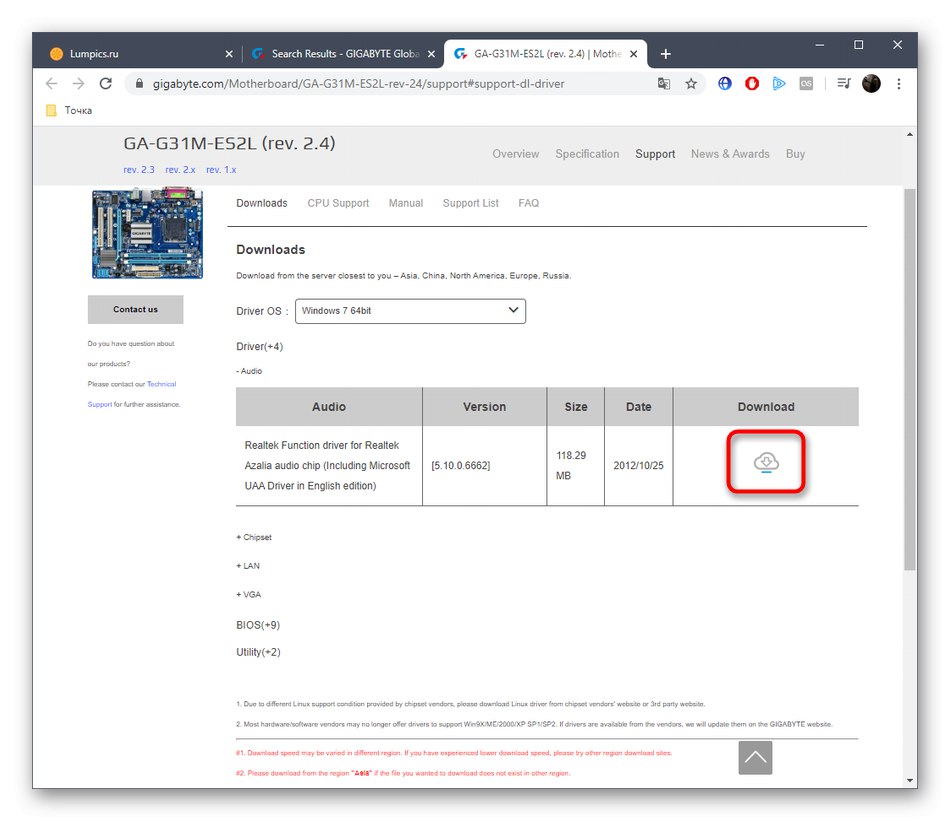The height and width of the screenshot is (821, 950).
Task: Open the translate page icon in address bar
Action: 663,84
